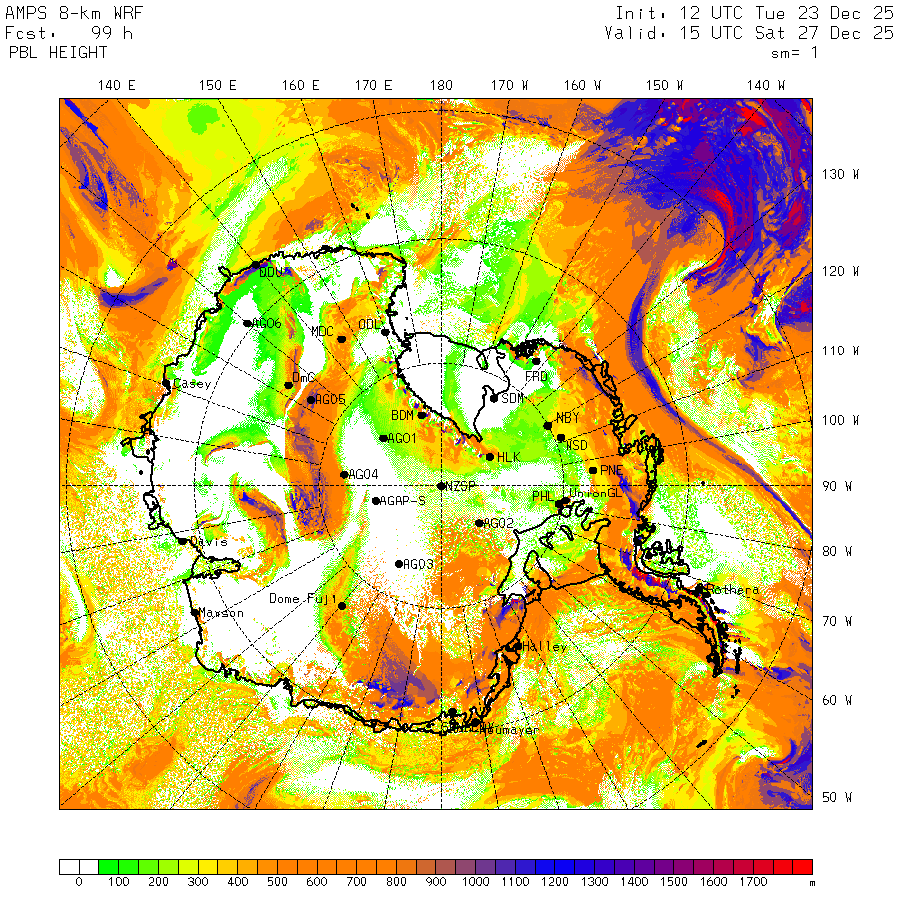Click the '140 W' longitude label
The width and height of the screenshot is (900, 900).
pyautogui.click(x=766, y=86)
